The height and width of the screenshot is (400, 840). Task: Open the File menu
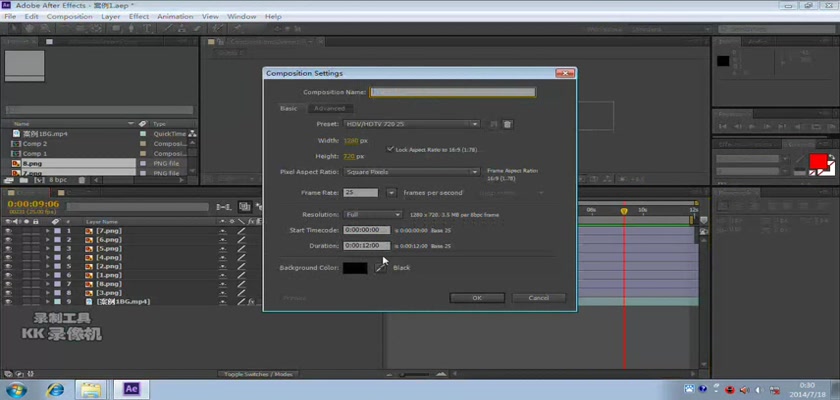point(10,17)
